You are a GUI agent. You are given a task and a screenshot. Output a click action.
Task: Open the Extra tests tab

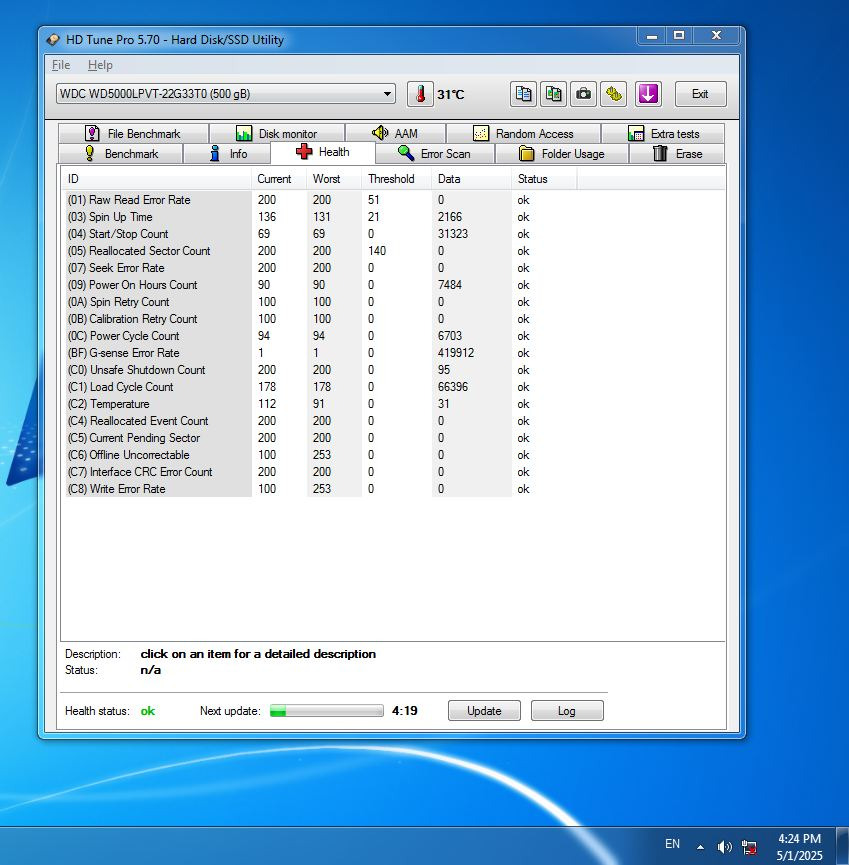(663, 134)
